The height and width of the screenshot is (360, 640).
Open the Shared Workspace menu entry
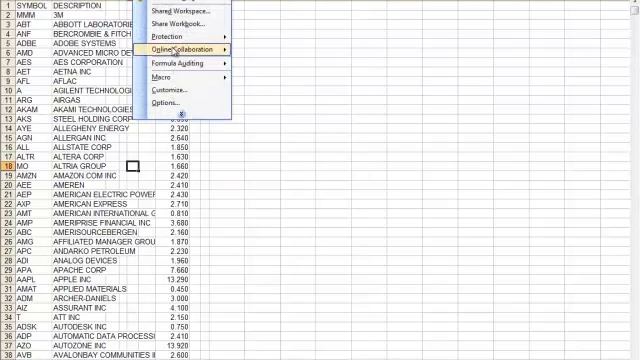point(182,11)
